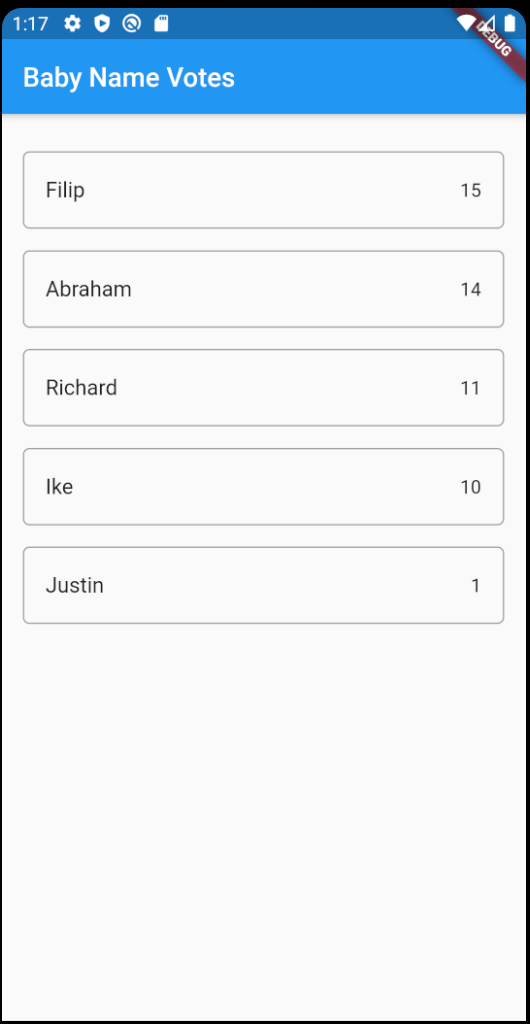Tap the 1:17 clock in status bar
Screen dimensions: 530x1024
tap(31, 25)
